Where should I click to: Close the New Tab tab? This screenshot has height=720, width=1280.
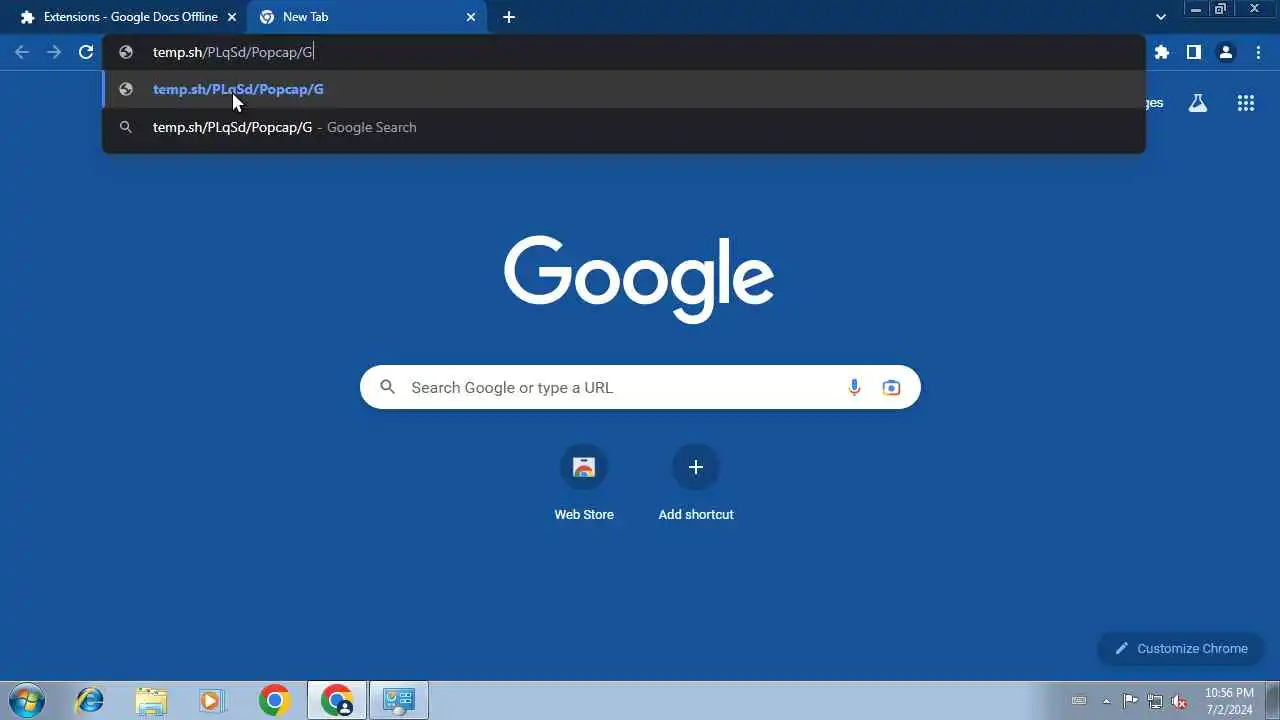471,17
